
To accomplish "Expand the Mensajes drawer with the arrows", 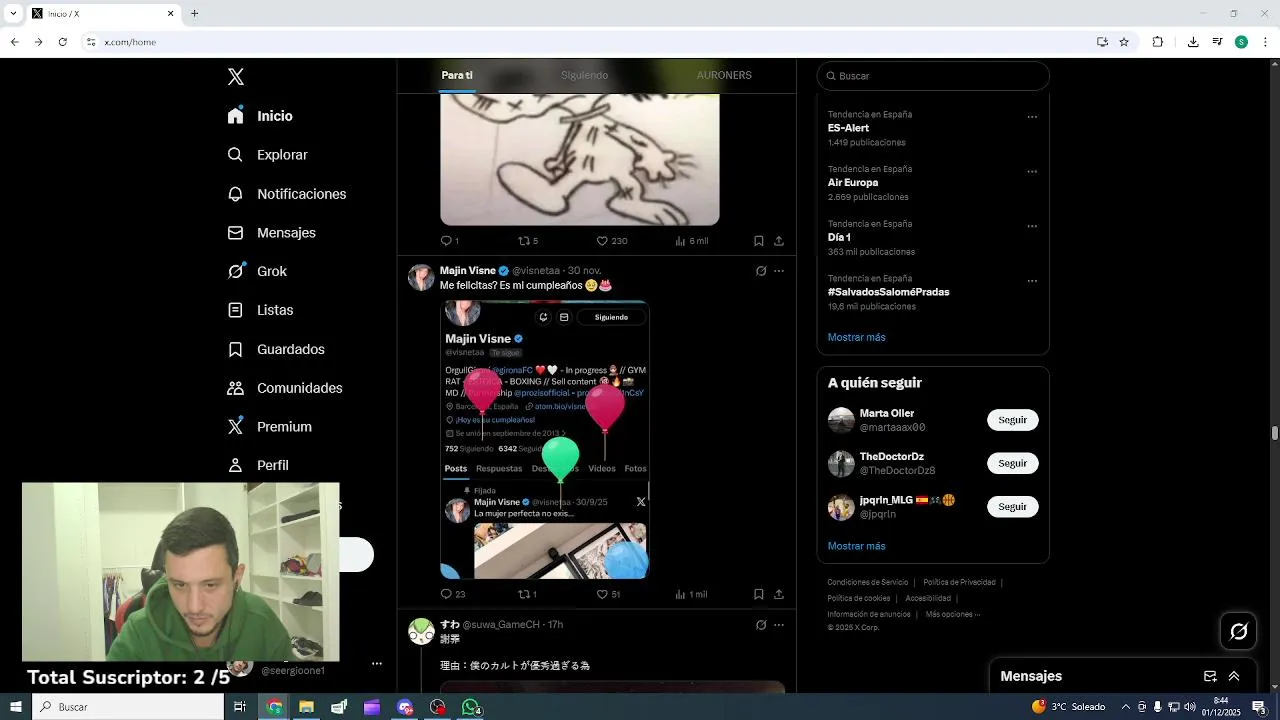I will point(1234,676).
